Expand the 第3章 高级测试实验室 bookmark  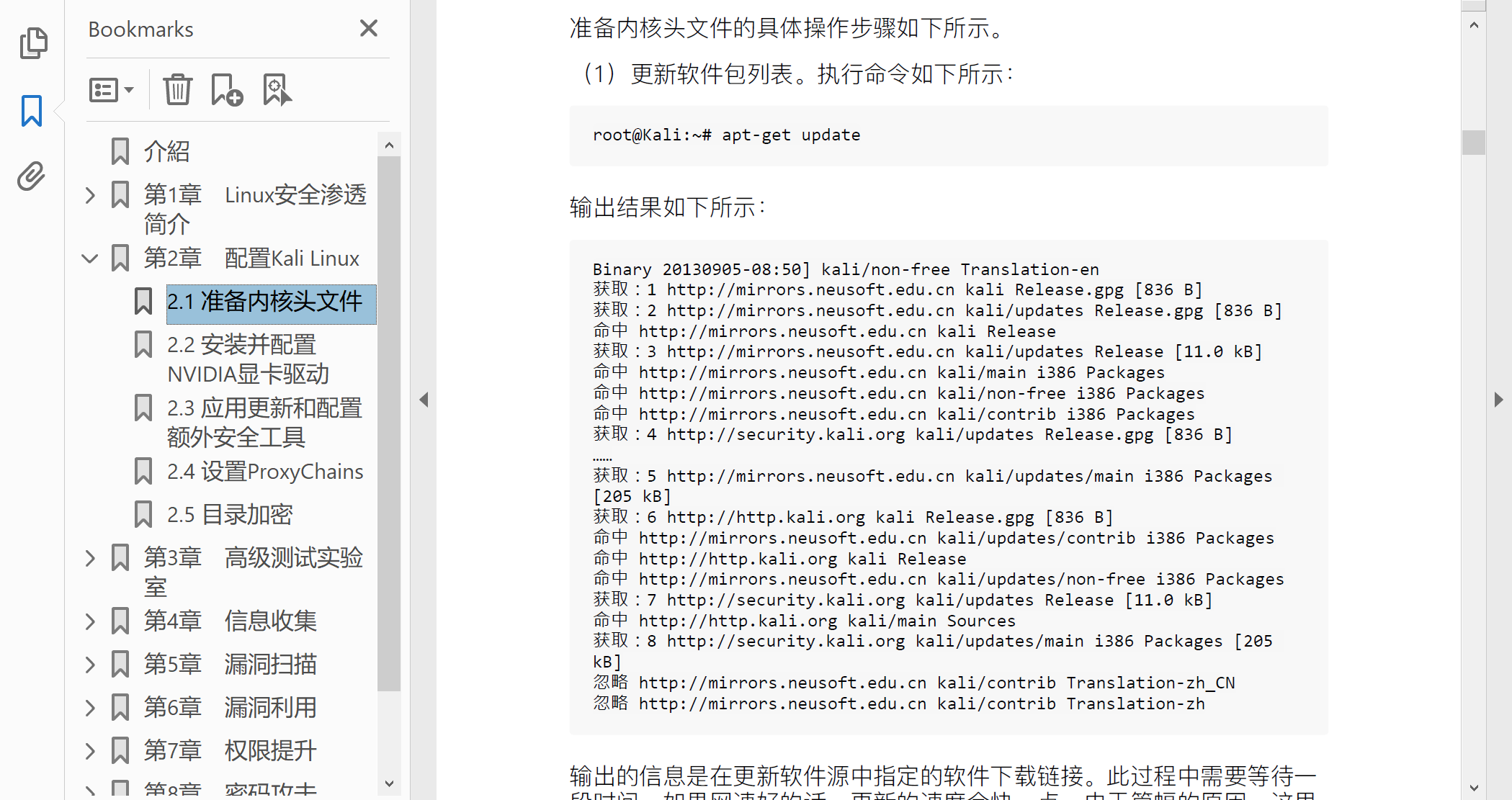point(90,557)
